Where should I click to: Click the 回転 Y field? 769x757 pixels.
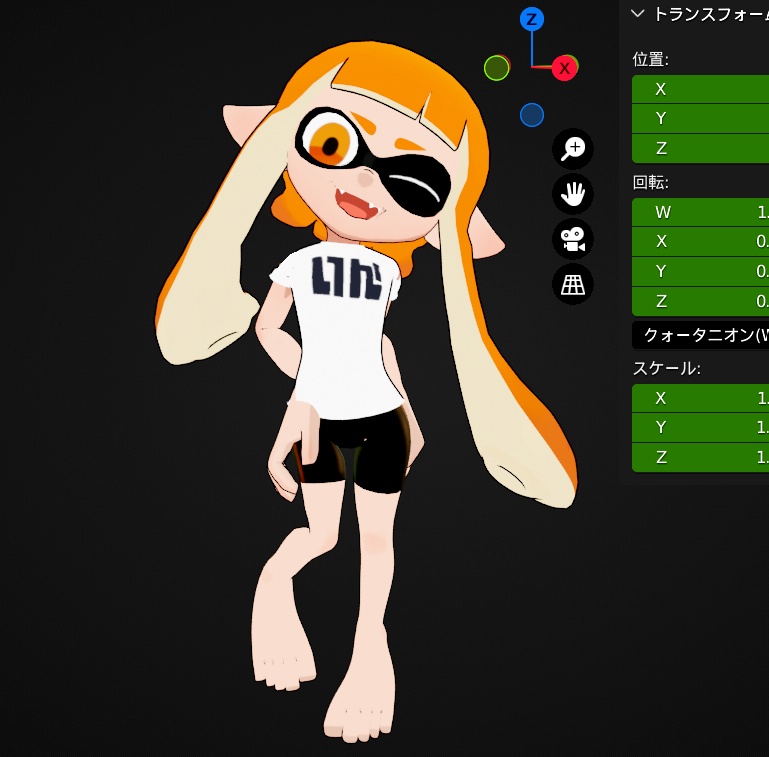click(x=701, y=271)
